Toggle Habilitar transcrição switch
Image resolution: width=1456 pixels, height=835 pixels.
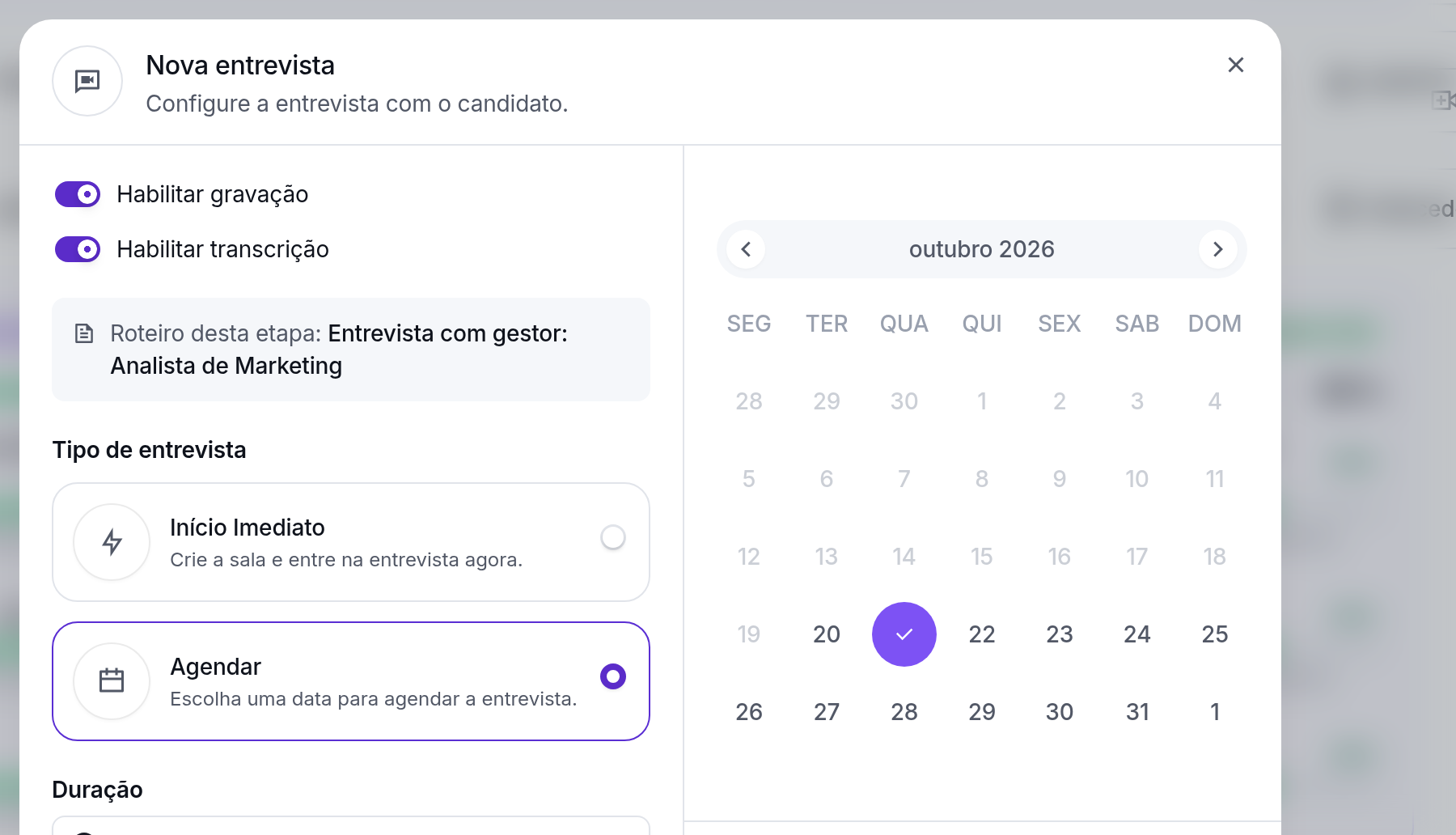(78, 249)
